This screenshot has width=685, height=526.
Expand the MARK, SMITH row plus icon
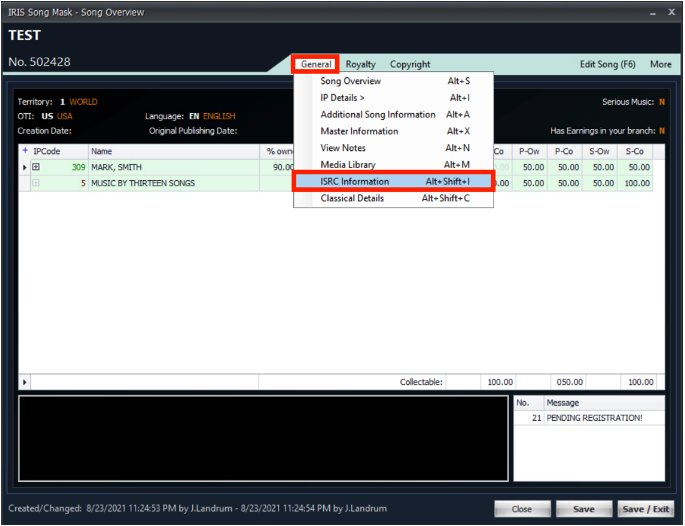pos(36,167)
